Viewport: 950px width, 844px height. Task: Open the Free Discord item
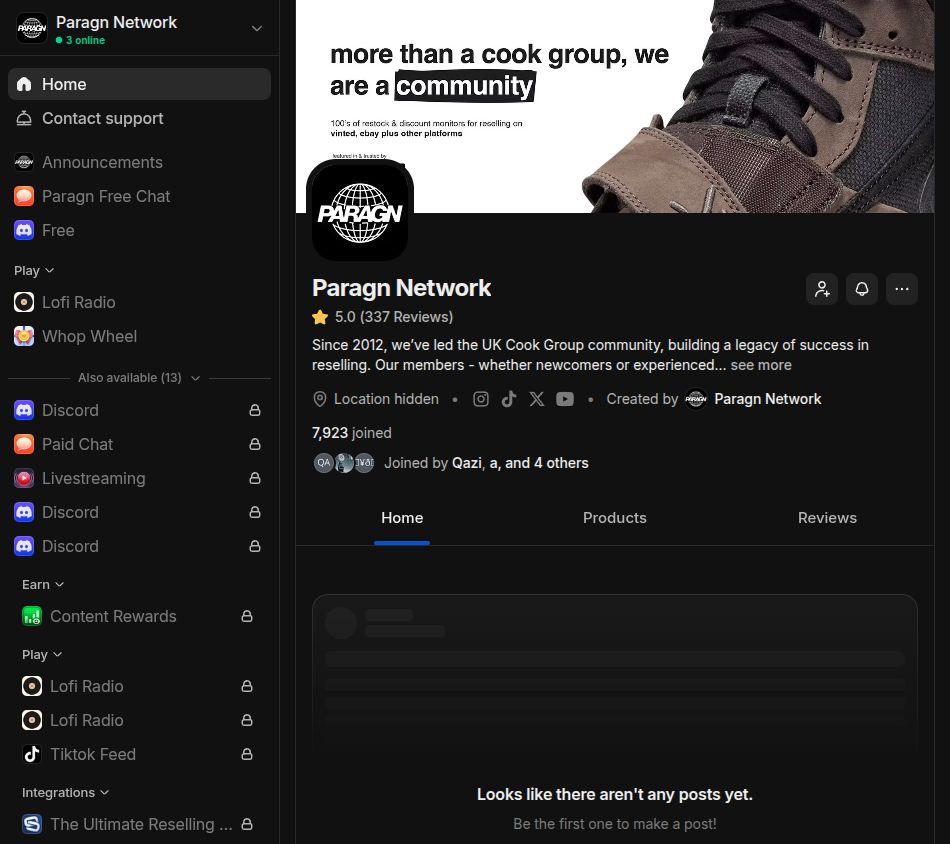(139, 230)
